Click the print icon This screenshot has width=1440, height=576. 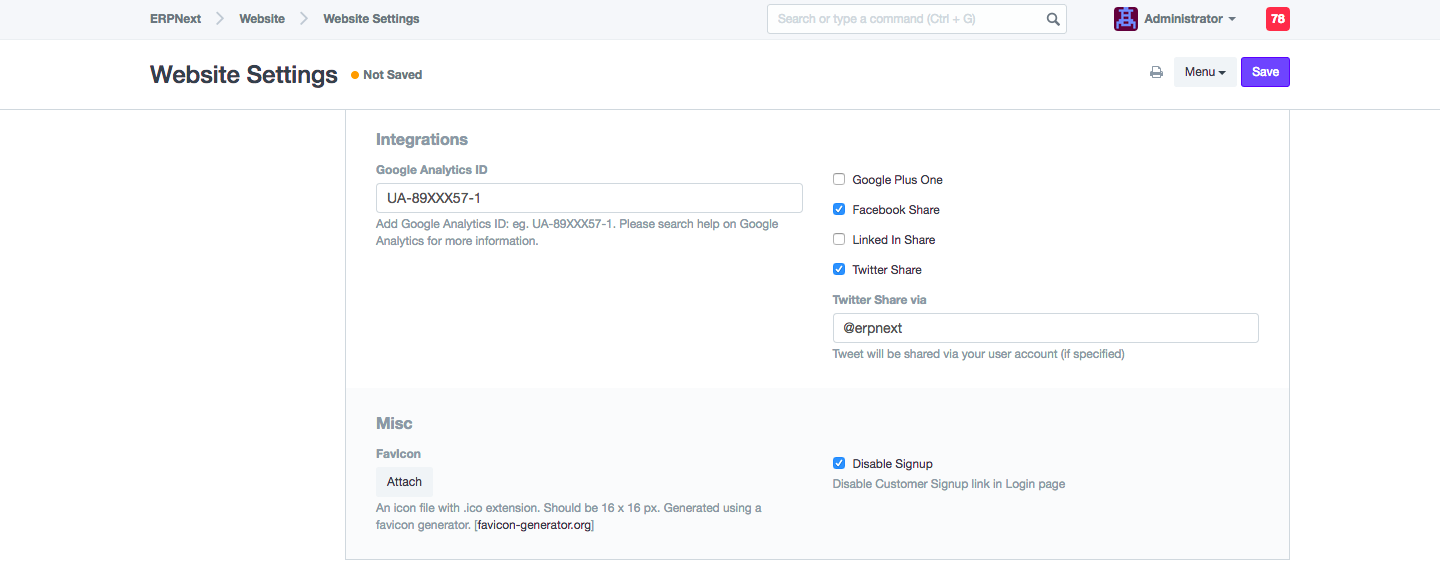point(1156,72)
